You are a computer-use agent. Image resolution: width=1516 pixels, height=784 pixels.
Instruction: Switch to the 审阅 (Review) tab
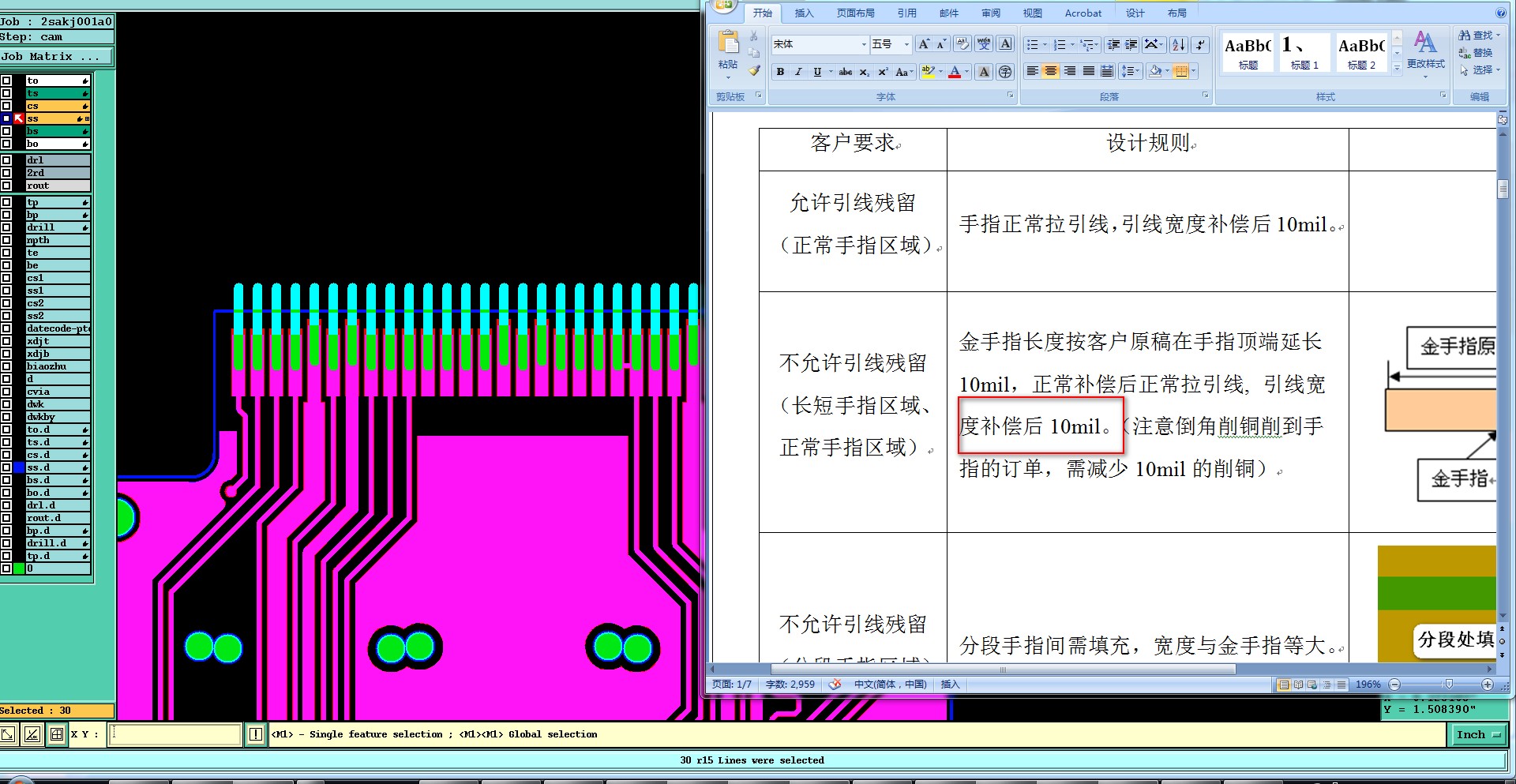(x=991, y=13)
